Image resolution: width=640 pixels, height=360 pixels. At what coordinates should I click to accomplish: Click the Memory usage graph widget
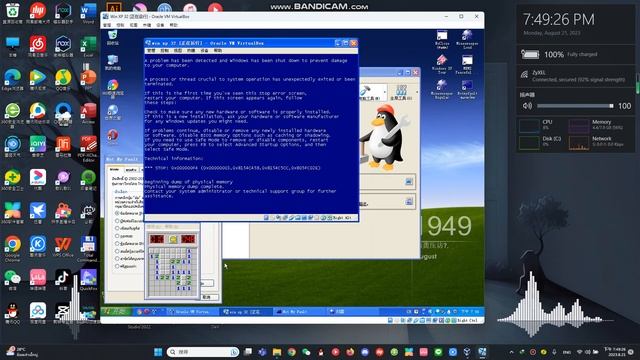[578, 126]
